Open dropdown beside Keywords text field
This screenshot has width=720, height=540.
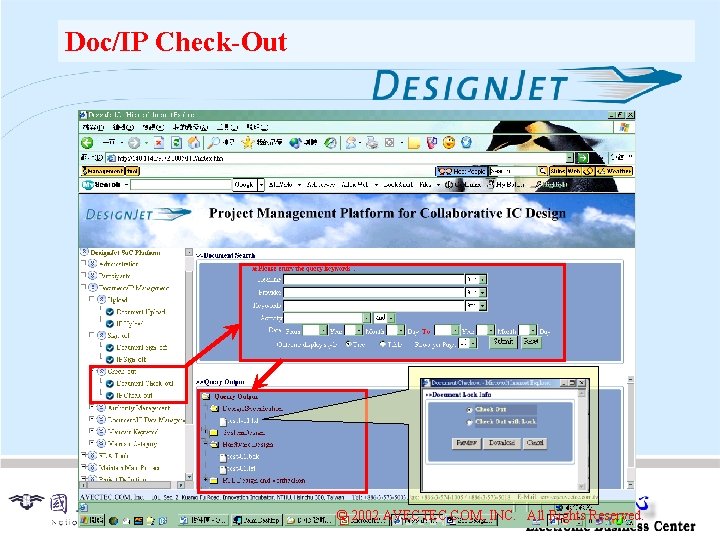pos(483,305)
